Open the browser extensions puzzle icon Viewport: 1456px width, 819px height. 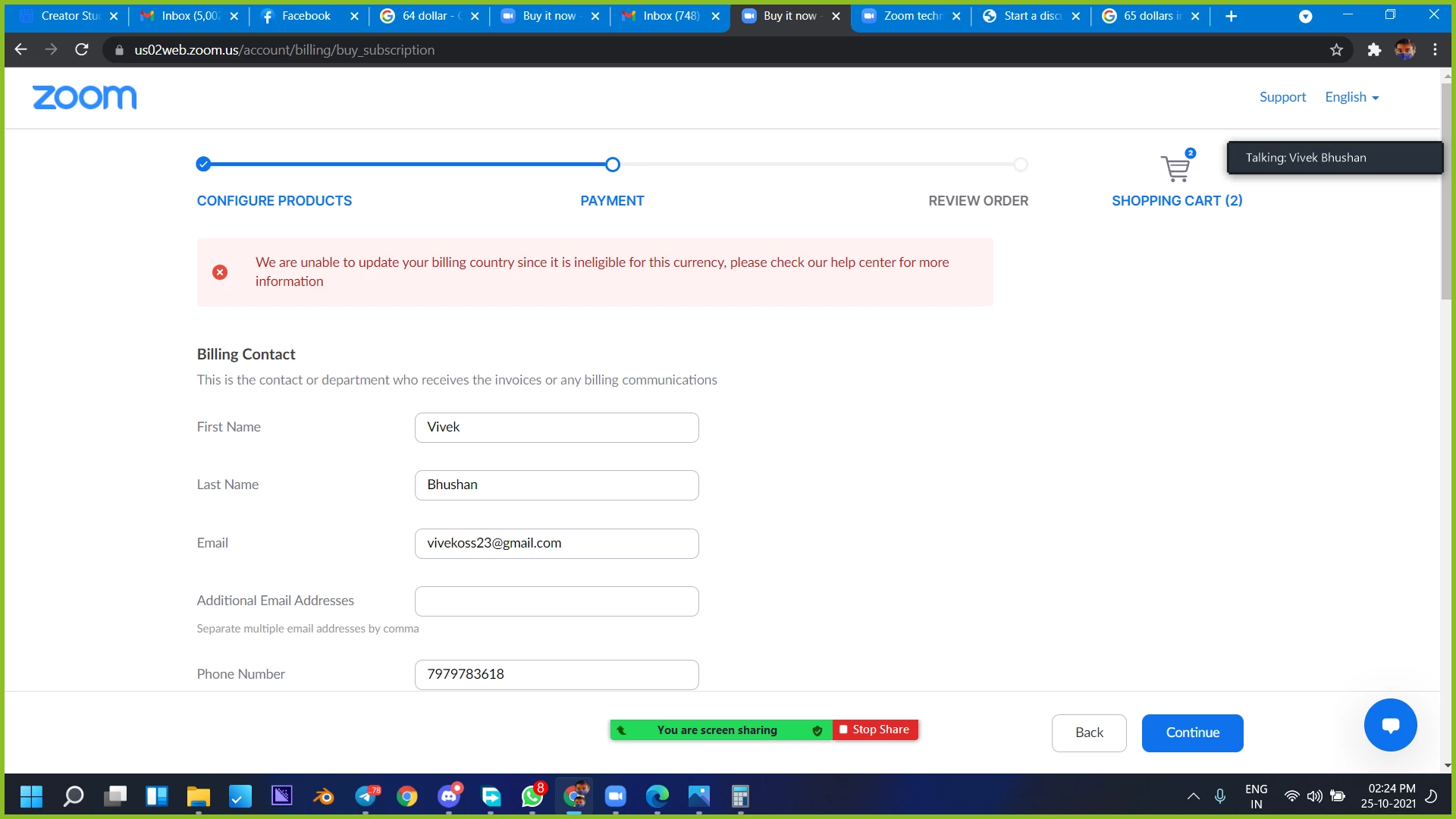(x=1374, y=50)
